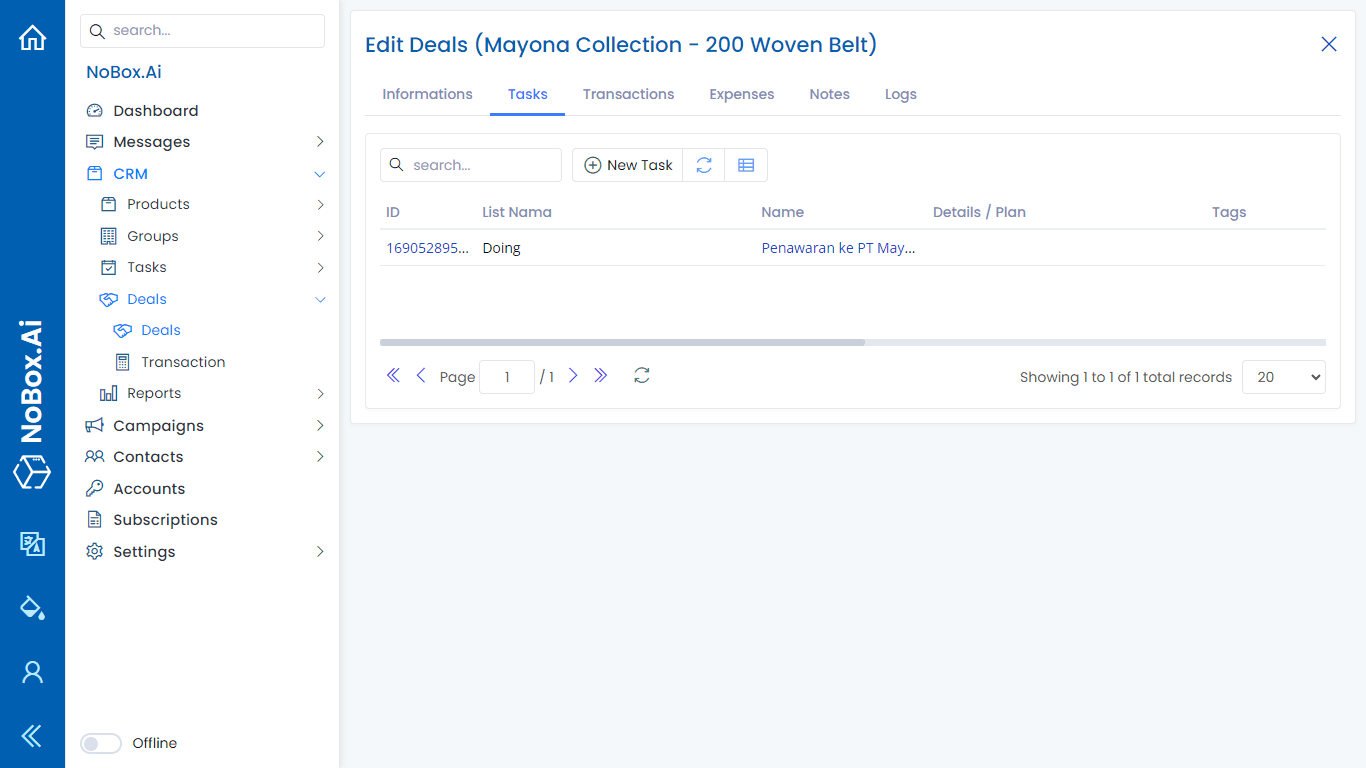Click the New Task button

628,165
